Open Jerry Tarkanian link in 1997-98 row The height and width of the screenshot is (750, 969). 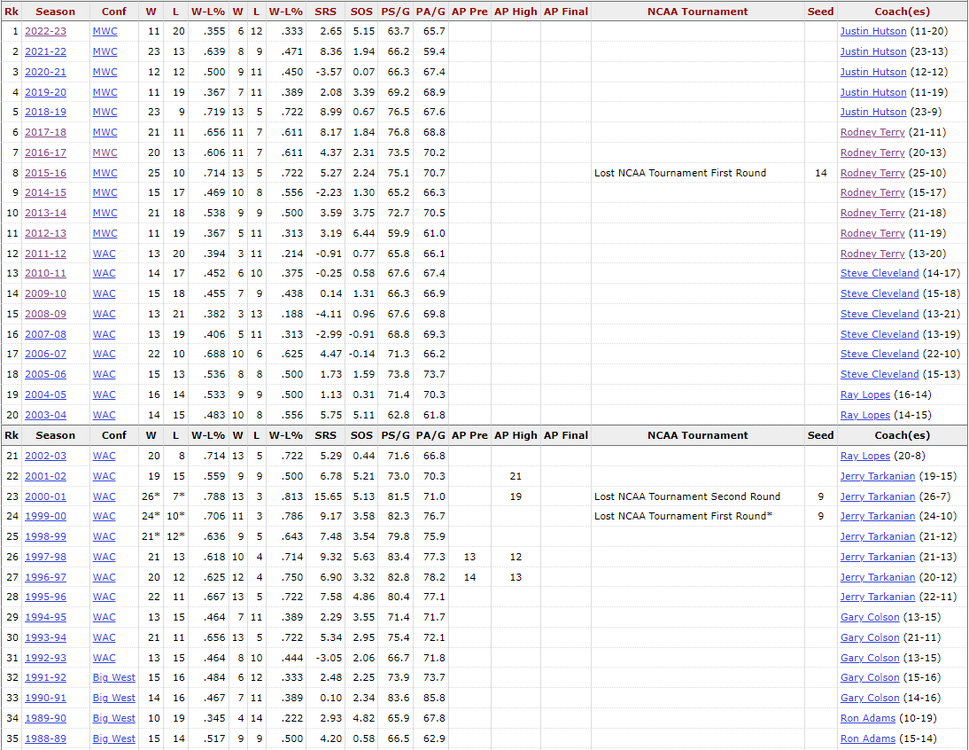pos(877,557)
